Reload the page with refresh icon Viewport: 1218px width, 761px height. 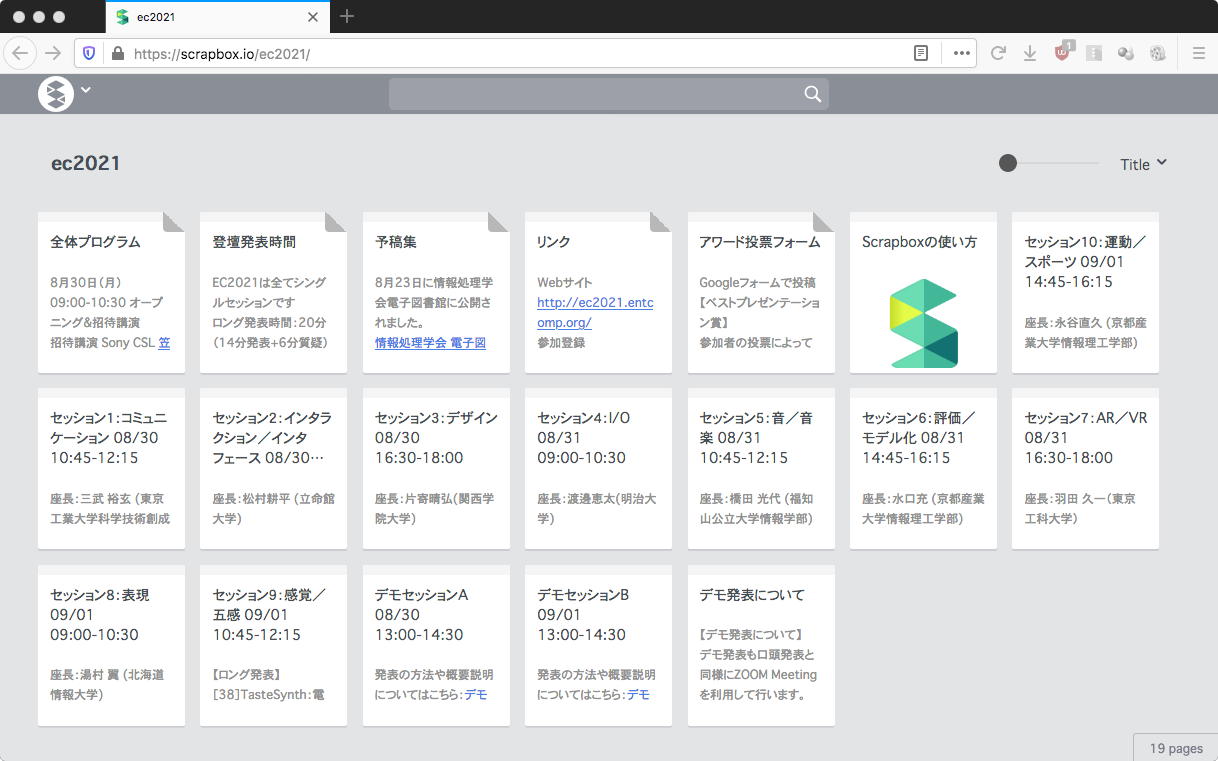pyautogui.click(x=997, y=53)
